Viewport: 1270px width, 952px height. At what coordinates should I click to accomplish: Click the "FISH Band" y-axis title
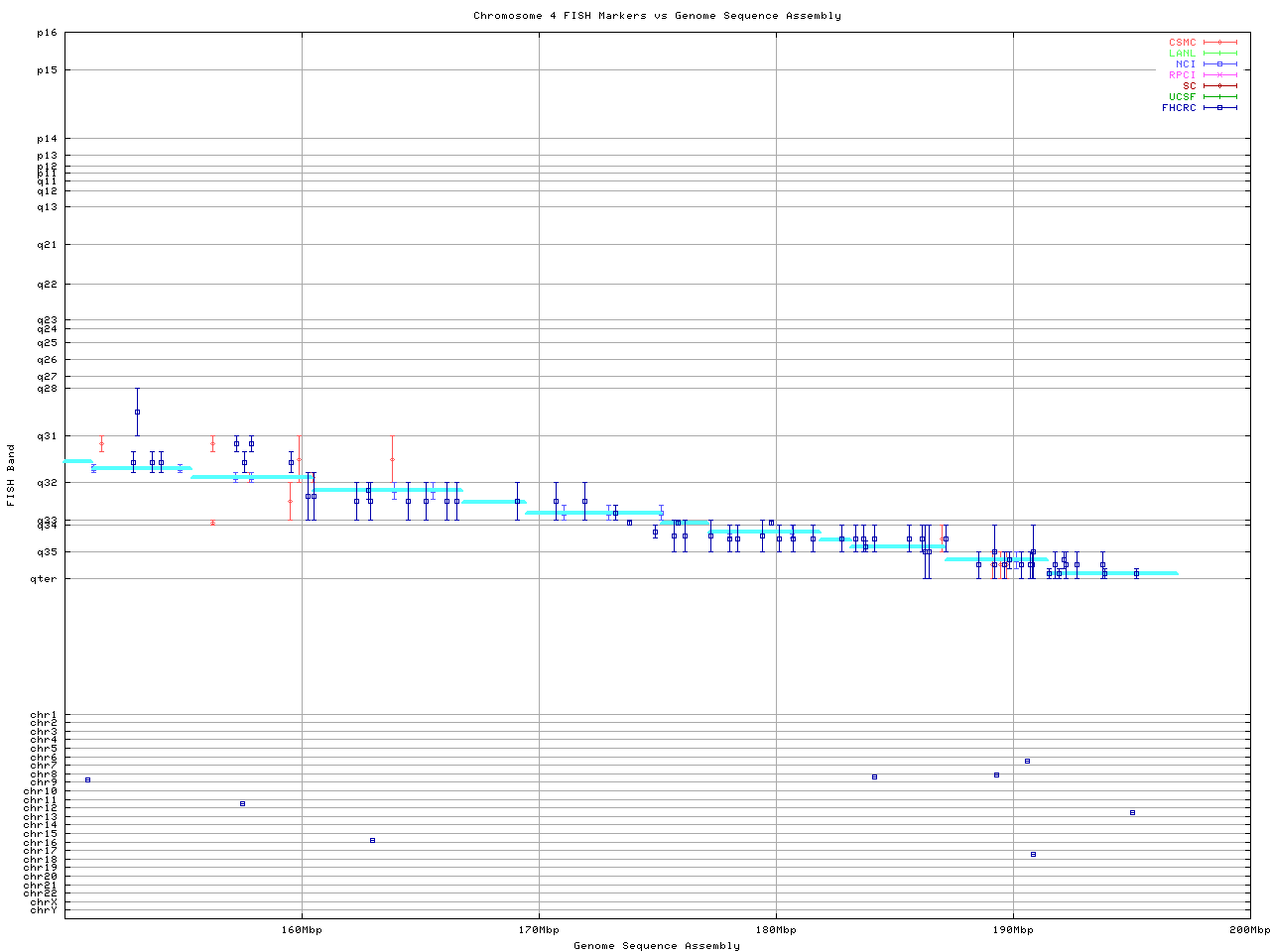[x=11, y=475]
